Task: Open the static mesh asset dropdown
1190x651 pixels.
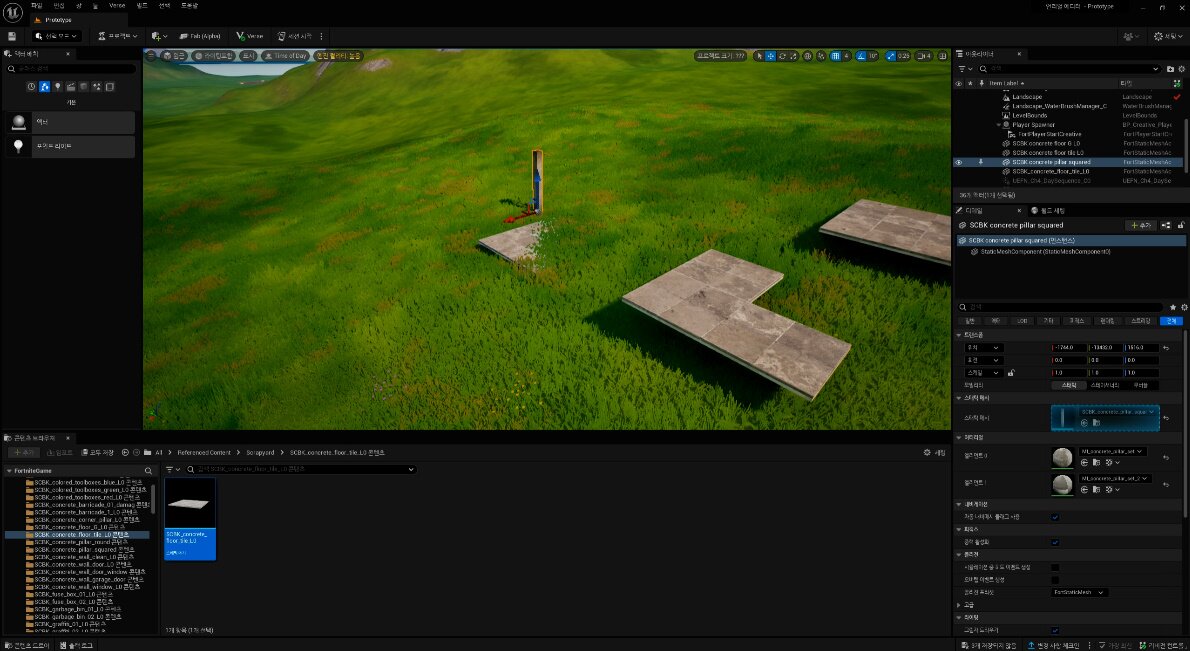Action: pos(1153,412)
